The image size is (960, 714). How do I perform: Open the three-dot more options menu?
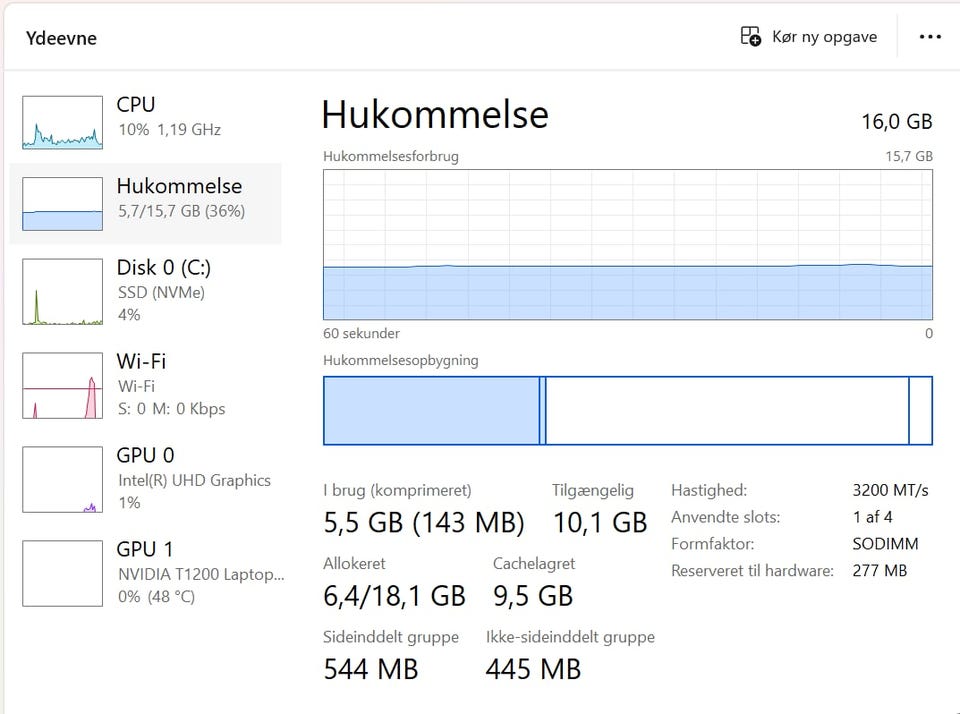[x=930, y=37]
